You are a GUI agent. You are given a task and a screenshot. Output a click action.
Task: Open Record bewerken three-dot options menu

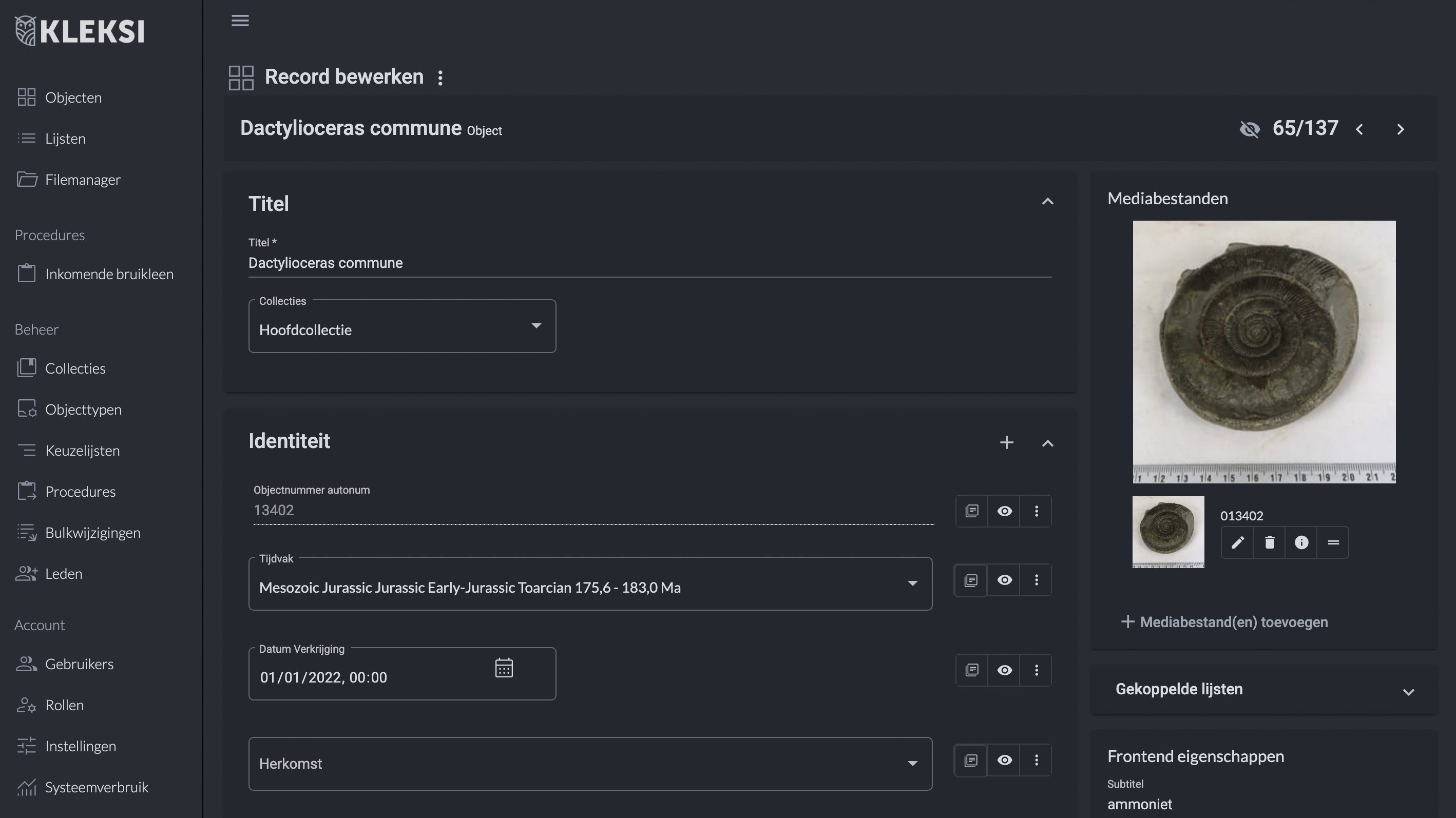(440, 77)
